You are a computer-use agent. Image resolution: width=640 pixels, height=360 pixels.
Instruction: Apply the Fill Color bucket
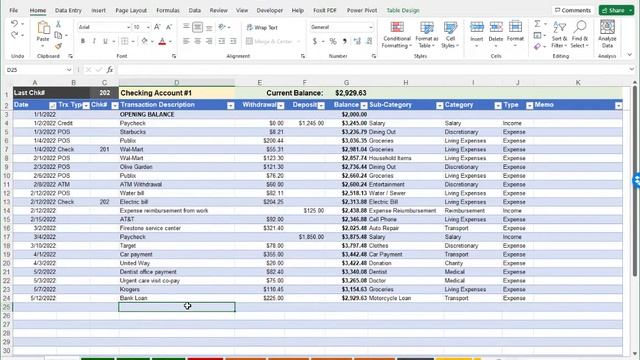[144, 41]
